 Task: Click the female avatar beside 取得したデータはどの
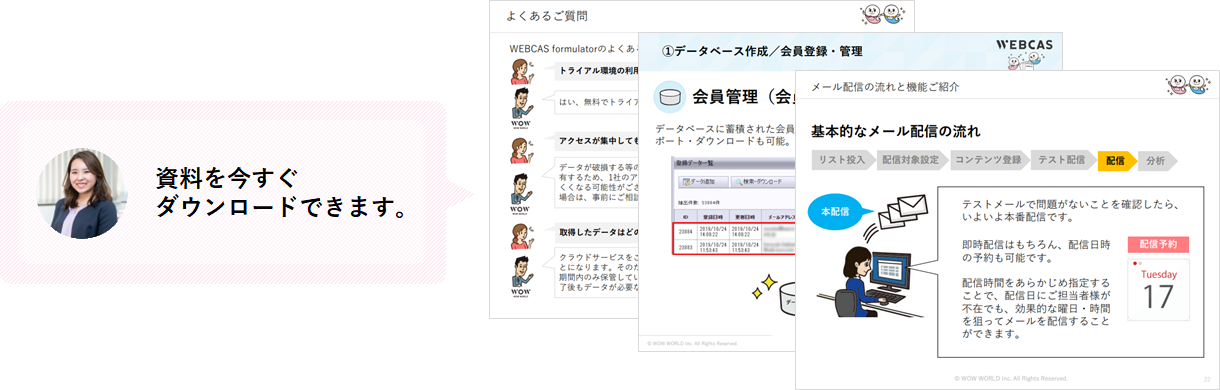pos(522,236)
